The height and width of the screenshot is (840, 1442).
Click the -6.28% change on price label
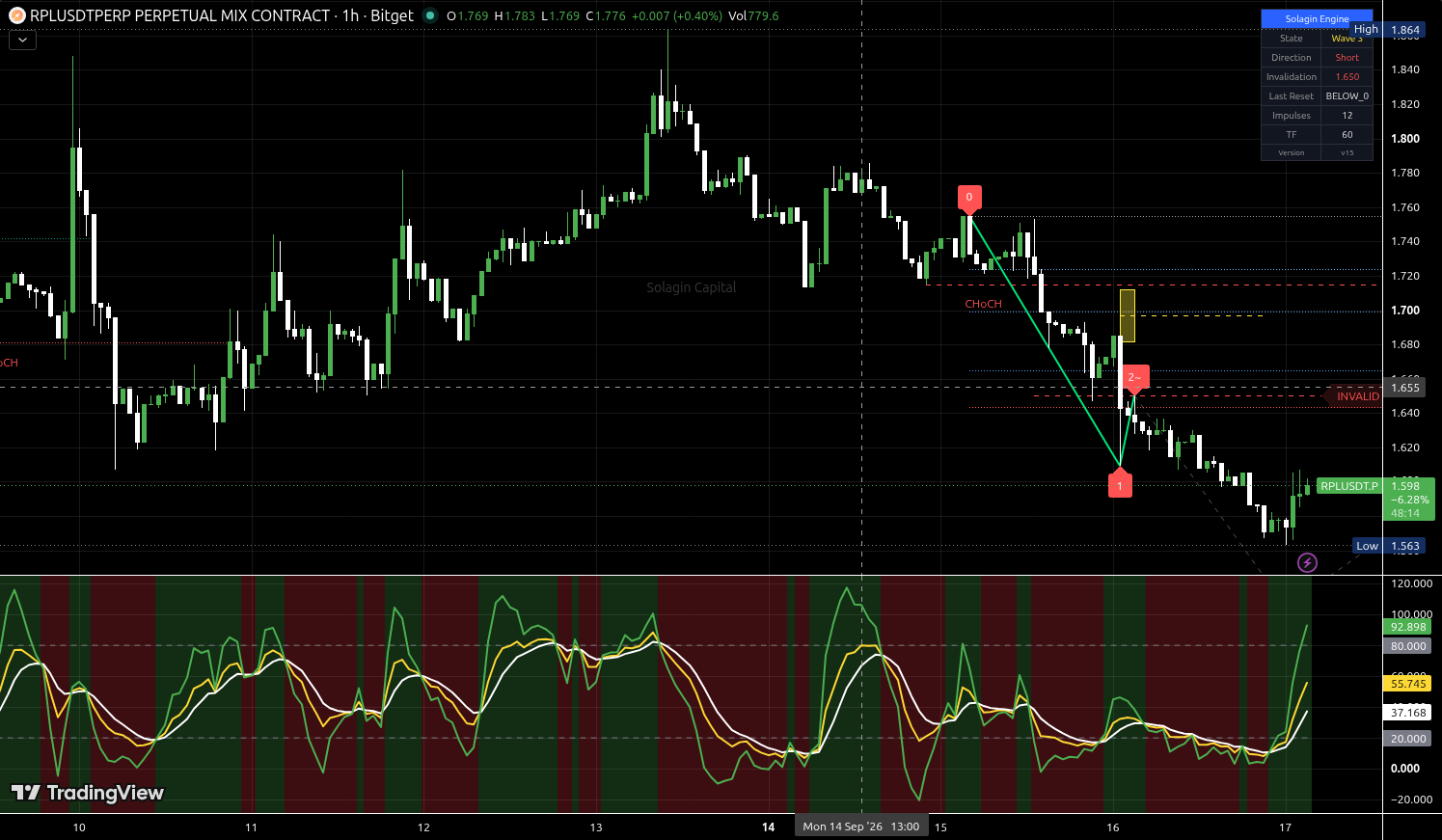coord(1410,500)
